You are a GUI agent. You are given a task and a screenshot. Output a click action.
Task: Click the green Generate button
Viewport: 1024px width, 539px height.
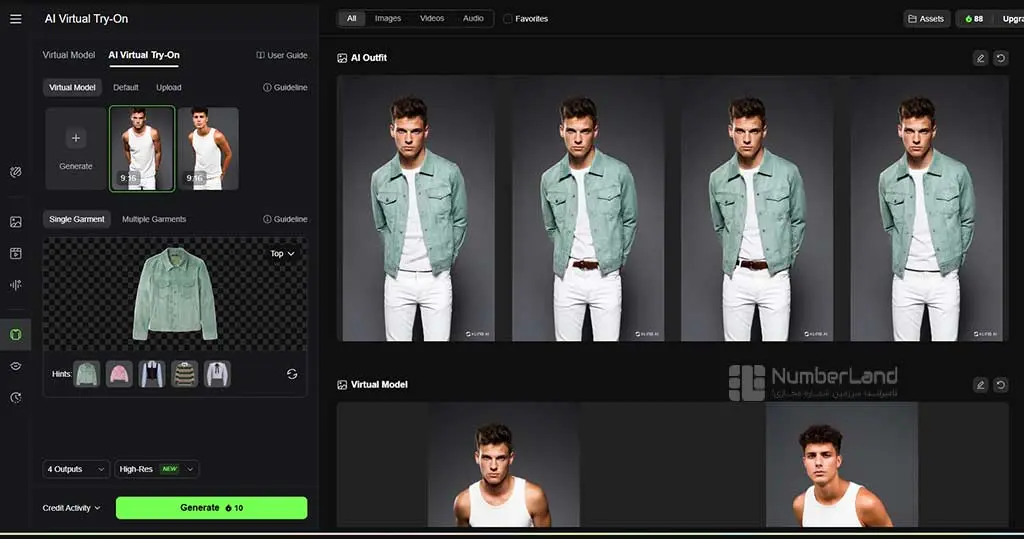[212, 508]
